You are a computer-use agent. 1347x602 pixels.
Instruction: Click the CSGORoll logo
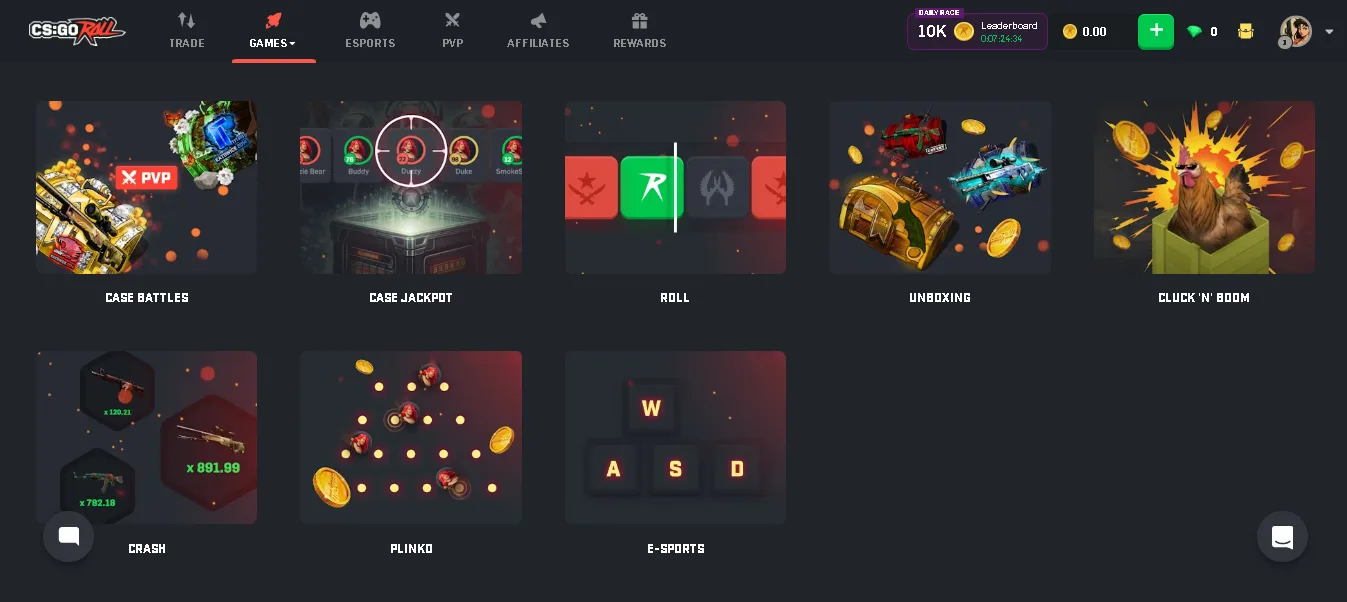[x=77, y=31]
